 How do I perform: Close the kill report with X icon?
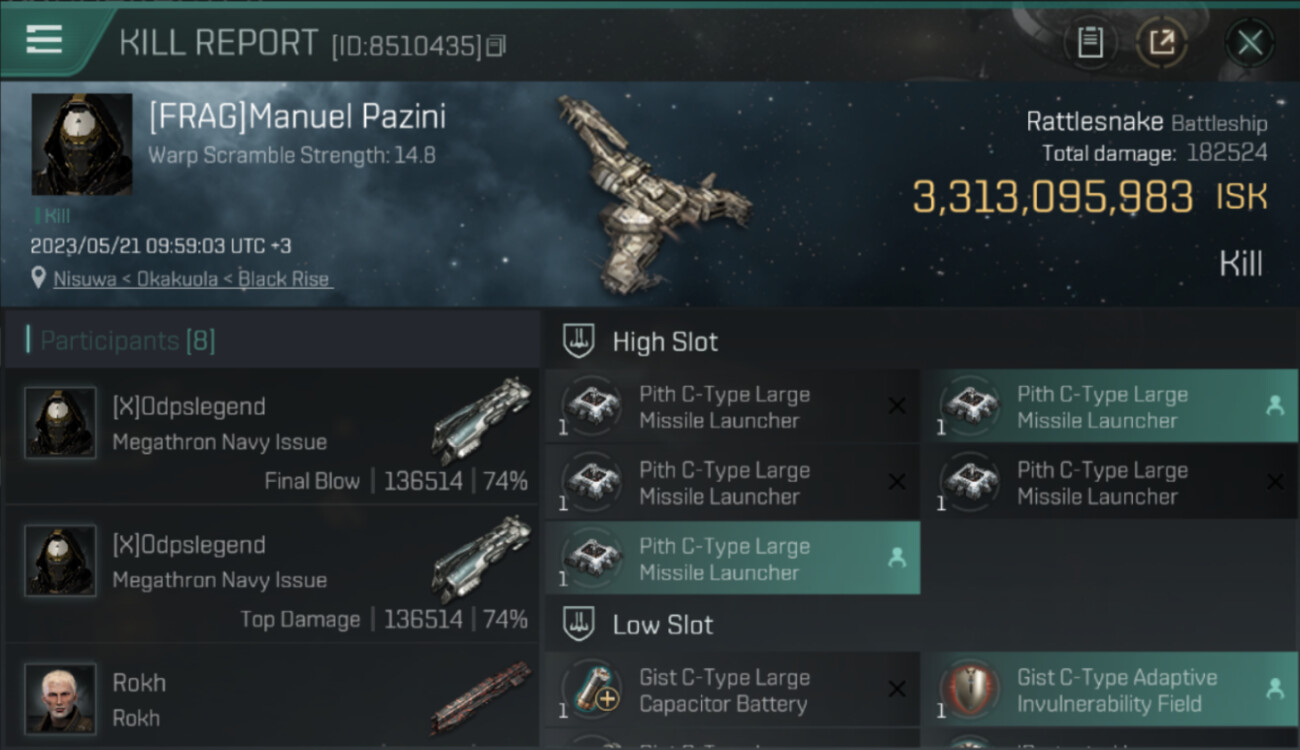1249,42
